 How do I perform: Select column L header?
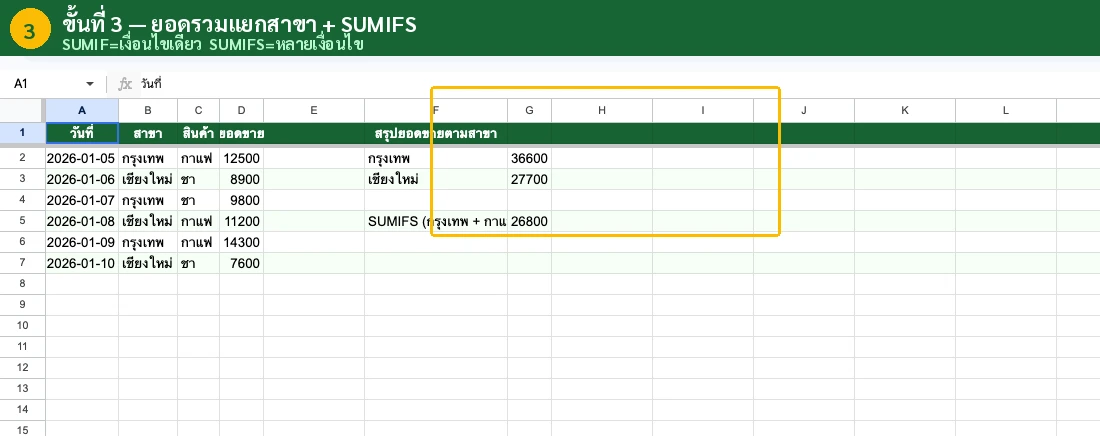point(1005,109)
